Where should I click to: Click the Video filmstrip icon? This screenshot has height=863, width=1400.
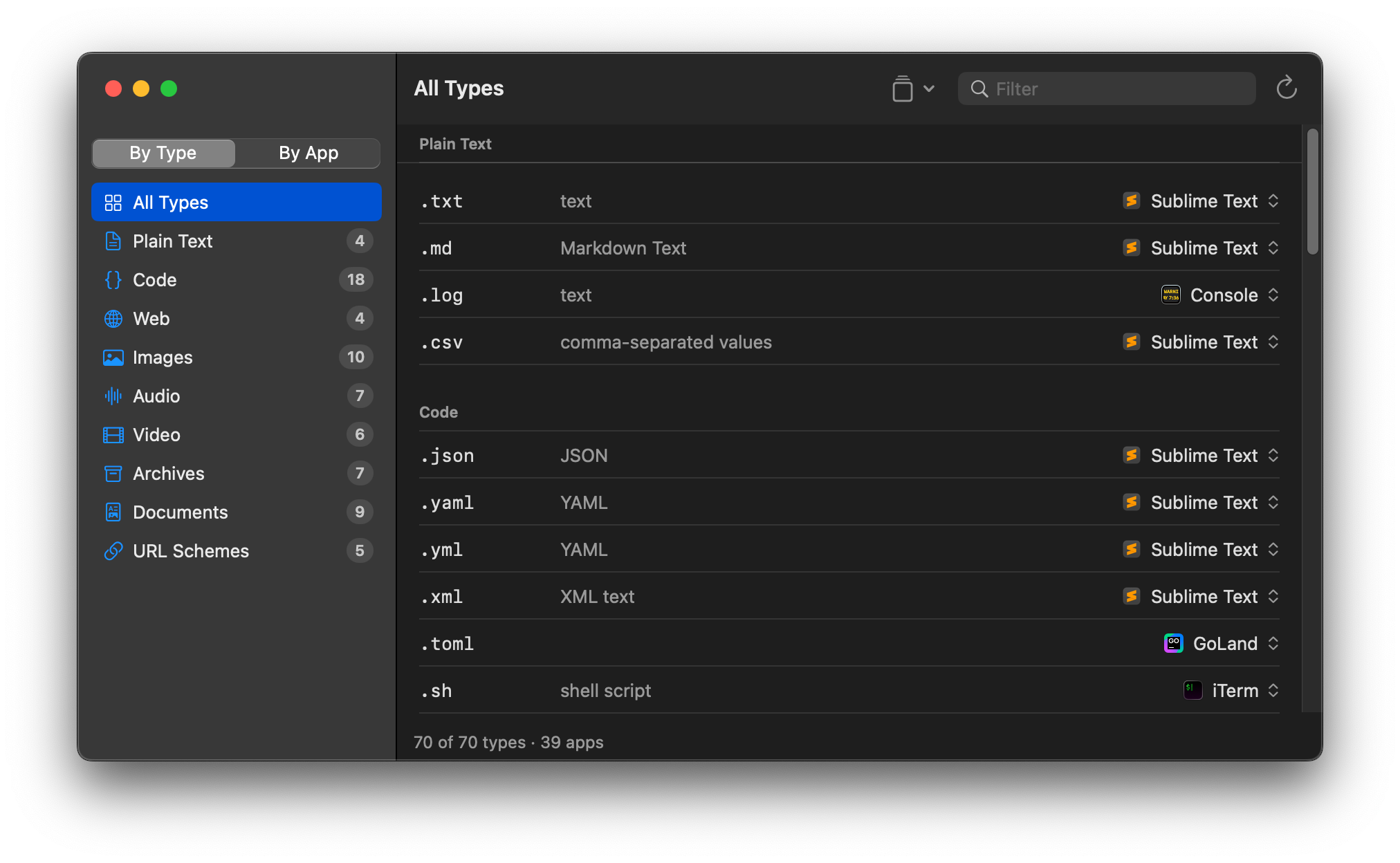[113, 435]
